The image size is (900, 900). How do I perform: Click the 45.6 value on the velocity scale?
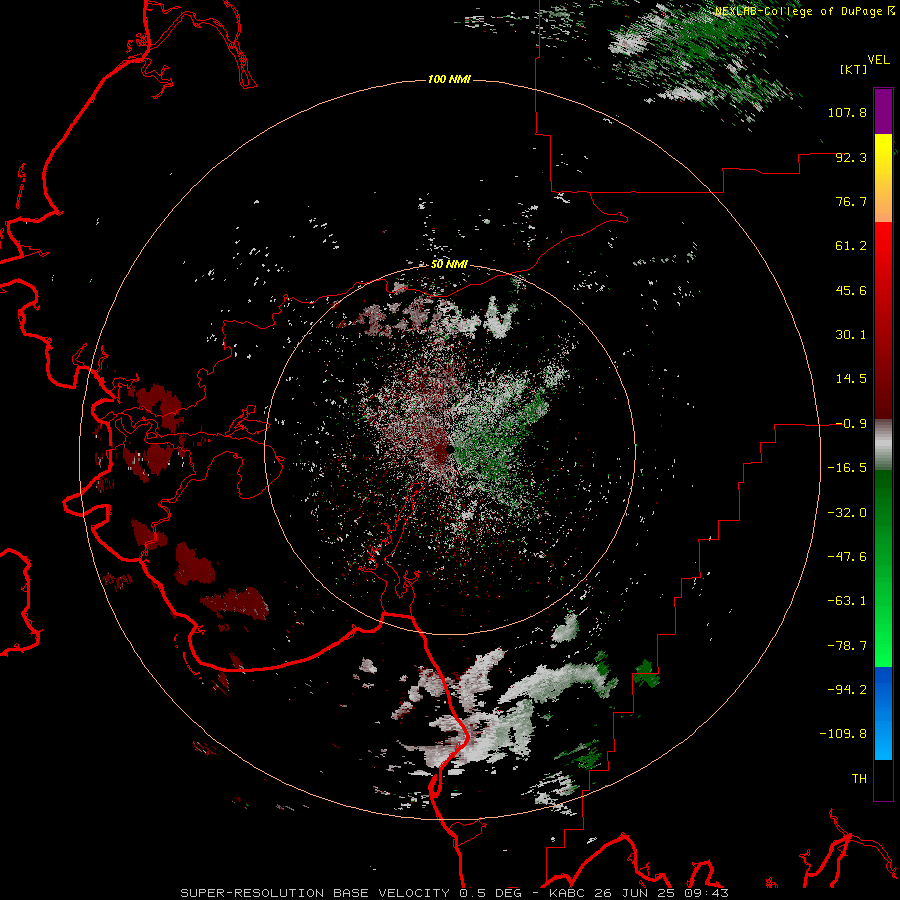851,290
